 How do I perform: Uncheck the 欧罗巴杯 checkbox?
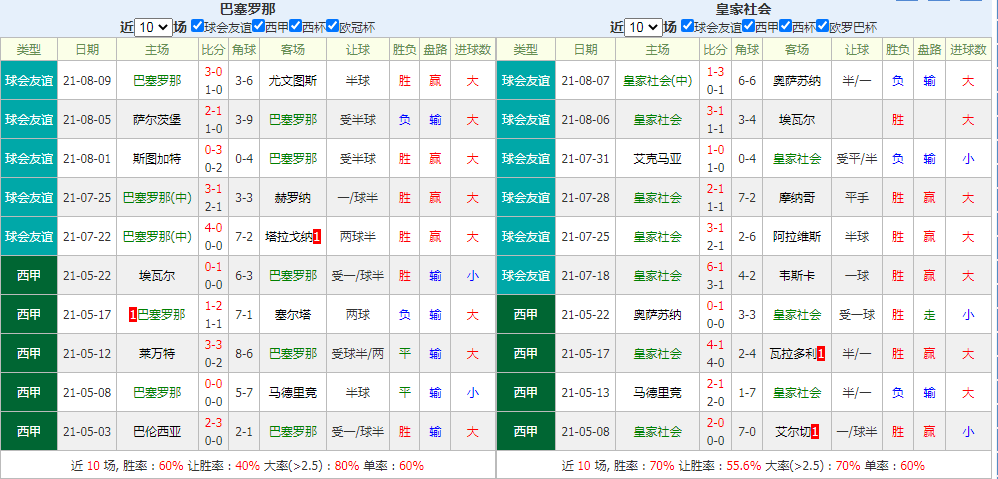pos(822,26)
